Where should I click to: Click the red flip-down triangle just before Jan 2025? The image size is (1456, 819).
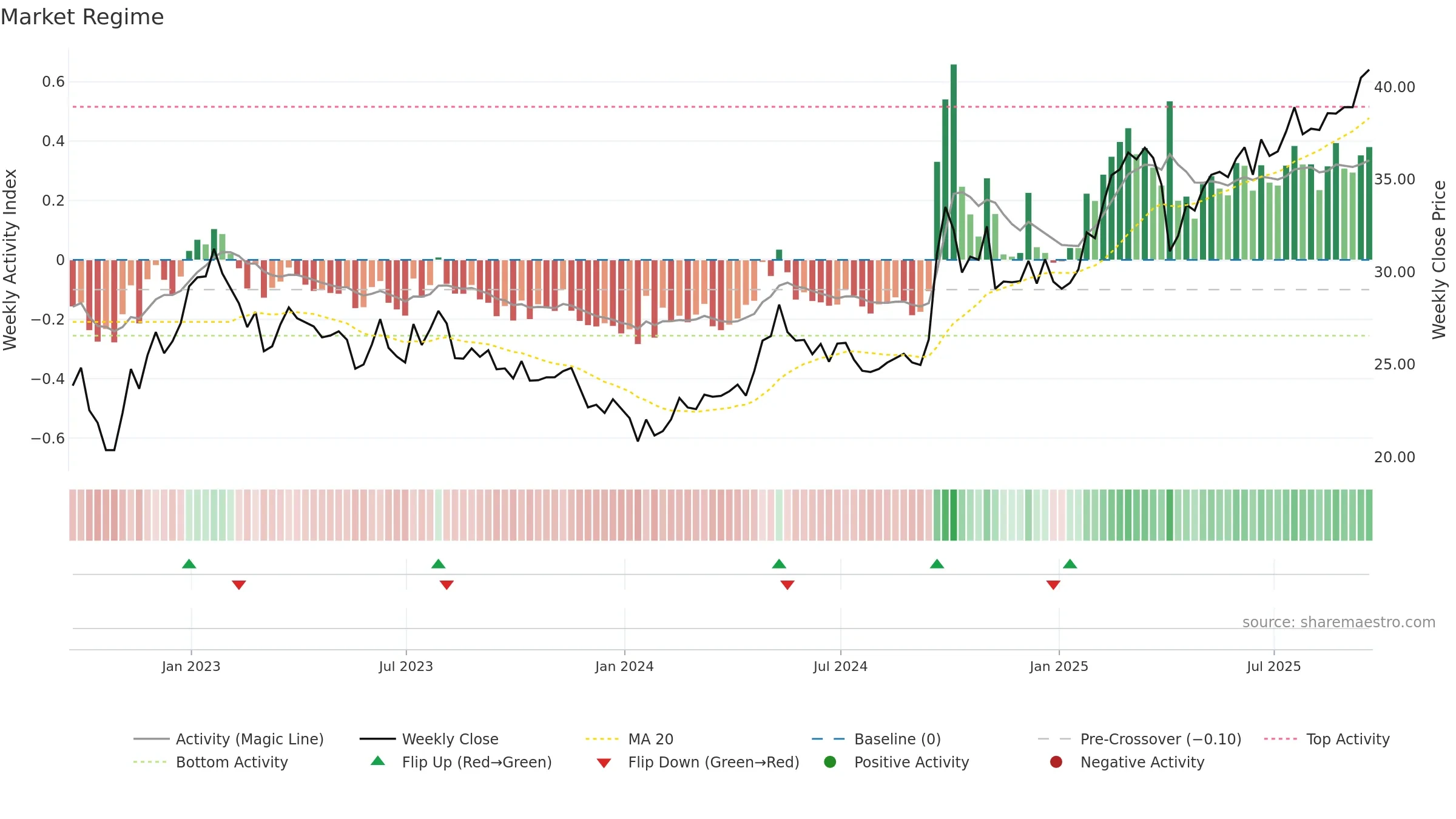pos(1053,585)
